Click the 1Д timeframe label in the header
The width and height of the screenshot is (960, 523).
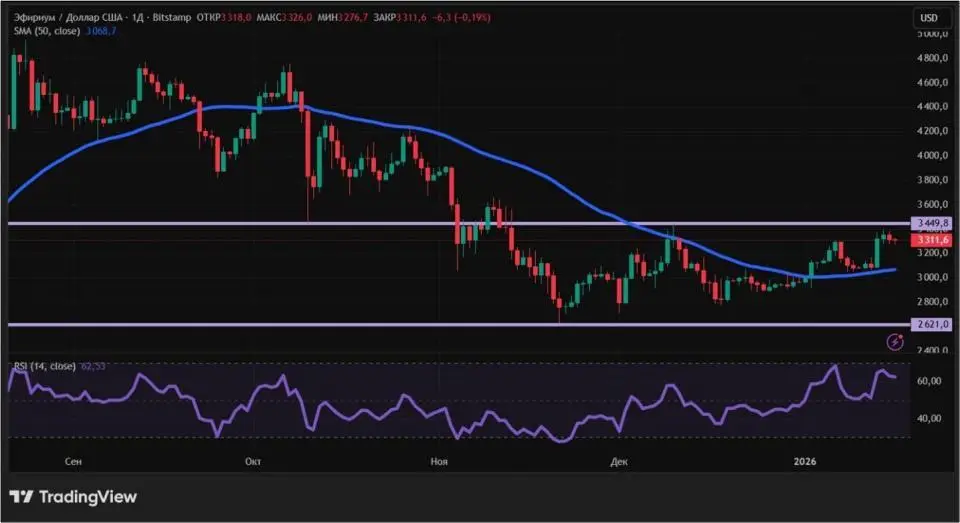(138, 18)
